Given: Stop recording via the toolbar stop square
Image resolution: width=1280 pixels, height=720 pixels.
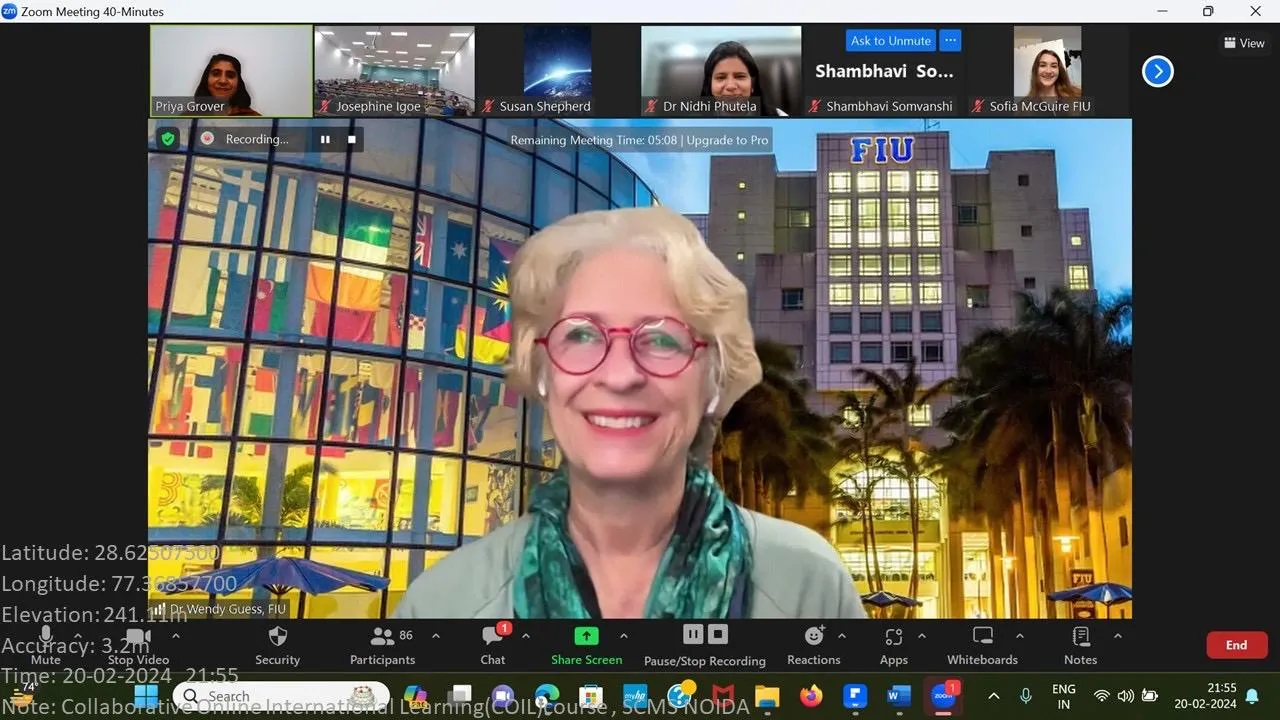Looking at the screenshot, I should click(x=718, y=634).
